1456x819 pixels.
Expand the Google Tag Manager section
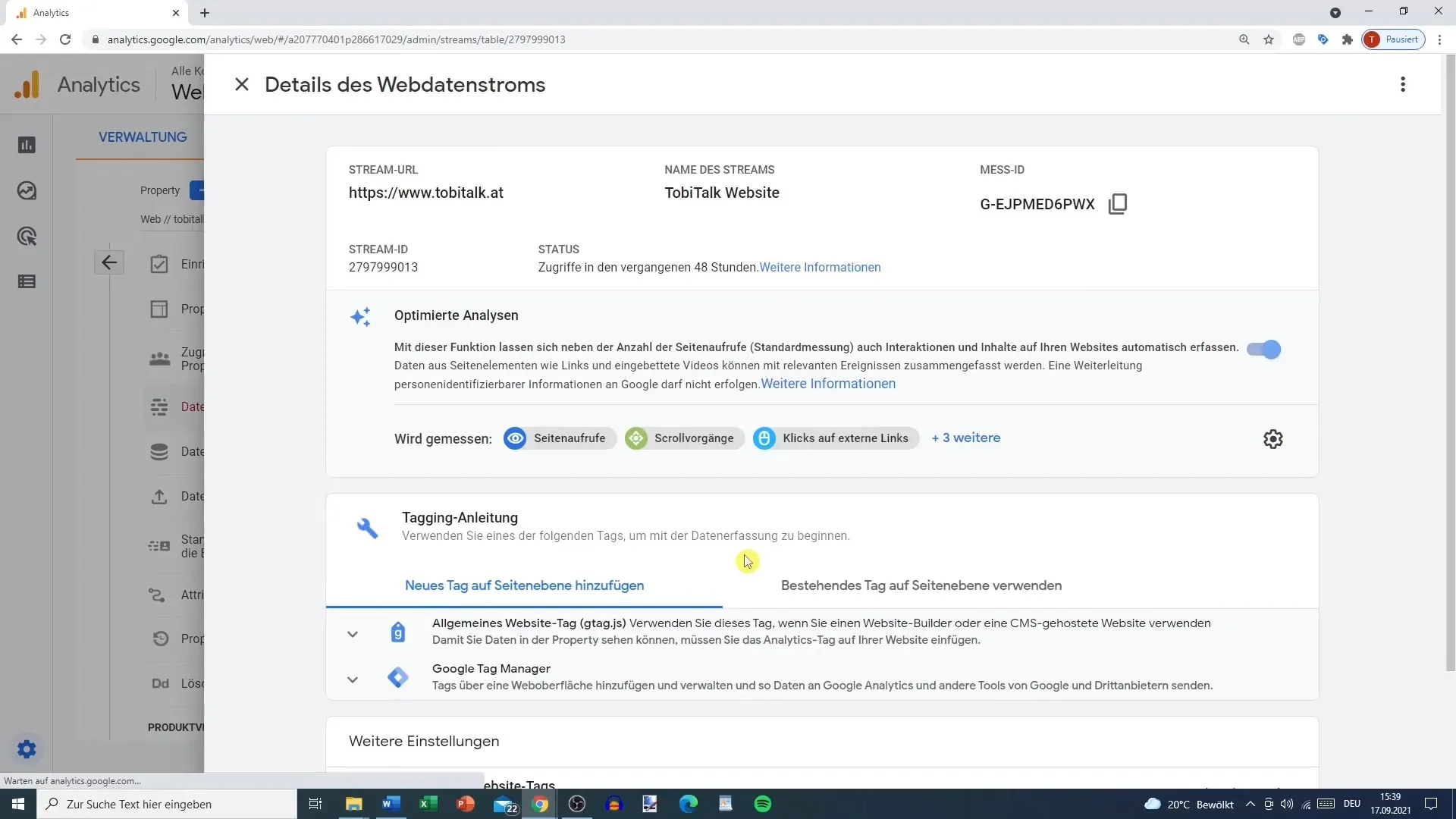click(352, 678)
